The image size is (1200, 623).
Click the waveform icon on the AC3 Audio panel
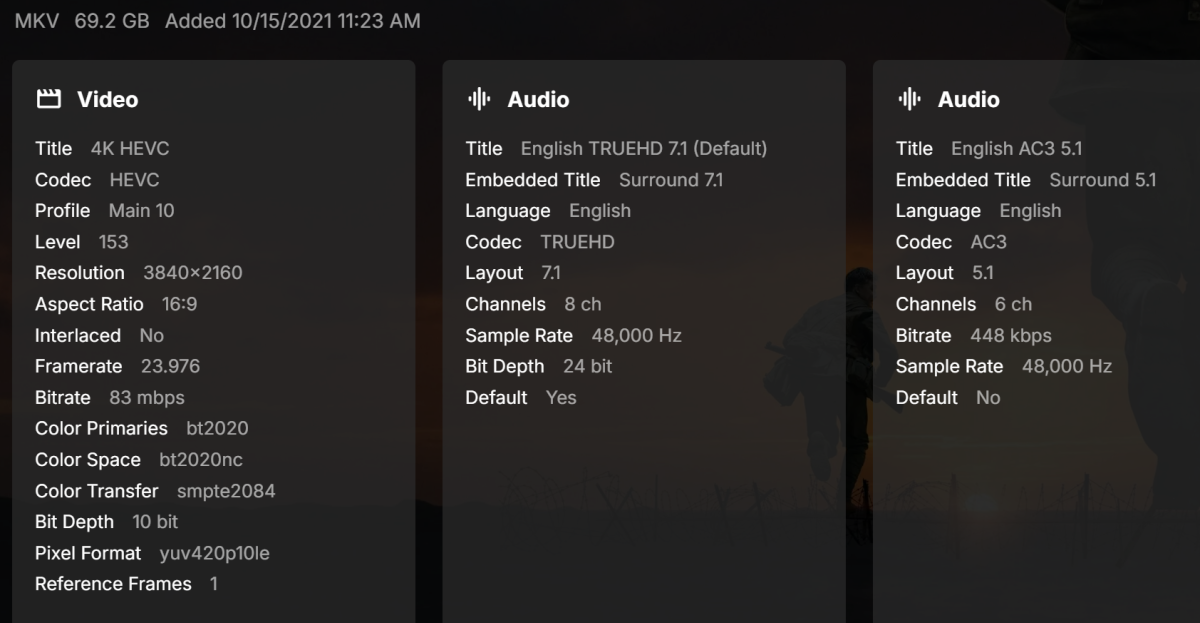(x=909, y=99)
